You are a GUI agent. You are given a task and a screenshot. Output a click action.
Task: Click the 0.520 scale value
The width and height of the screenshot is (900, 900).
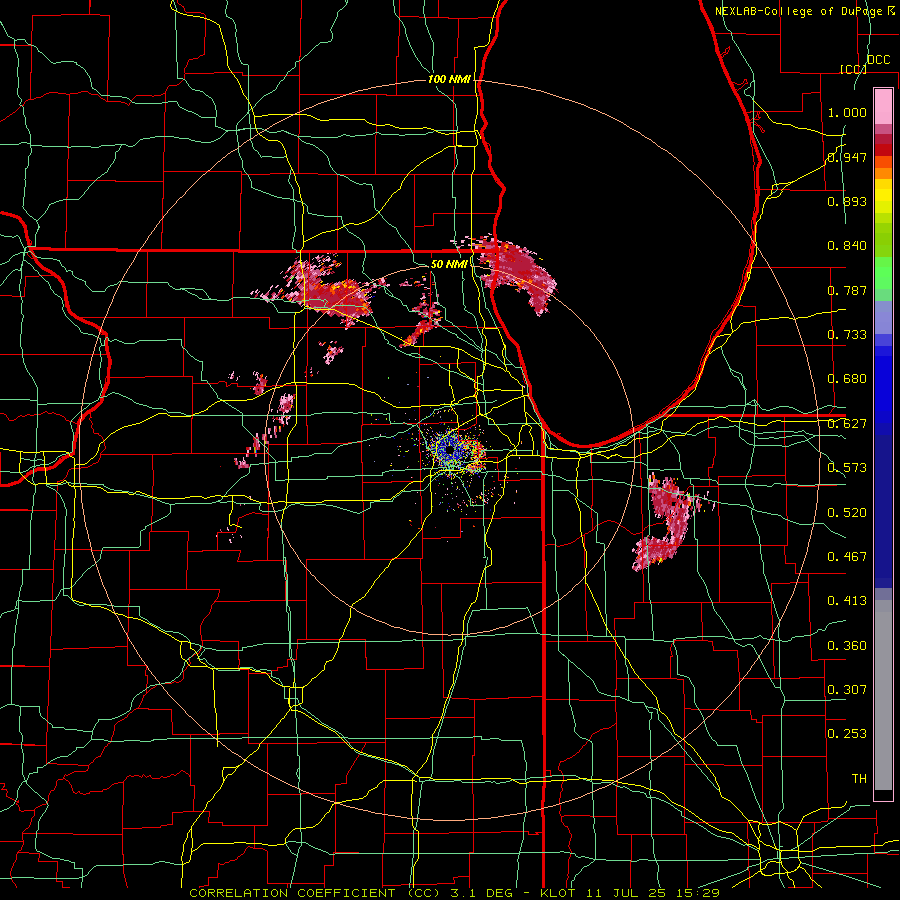[847, 512]
